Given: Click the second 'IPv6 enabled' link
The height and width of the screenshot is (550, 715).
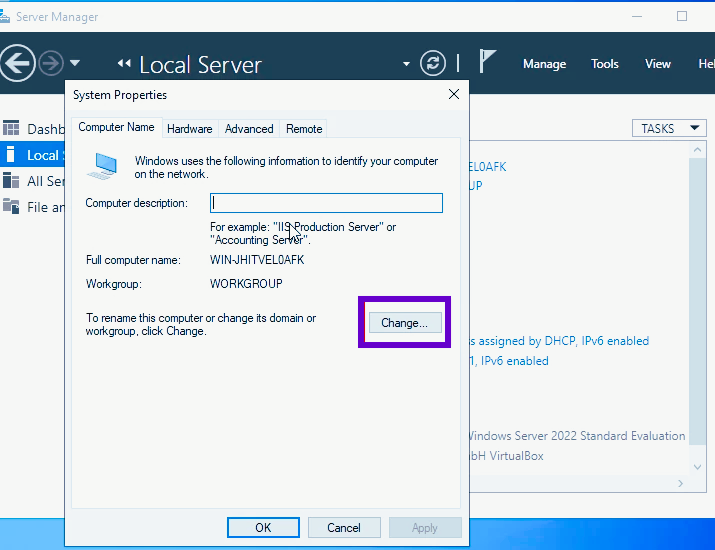Looking at the screenshot, I should (x=509, y=361).
